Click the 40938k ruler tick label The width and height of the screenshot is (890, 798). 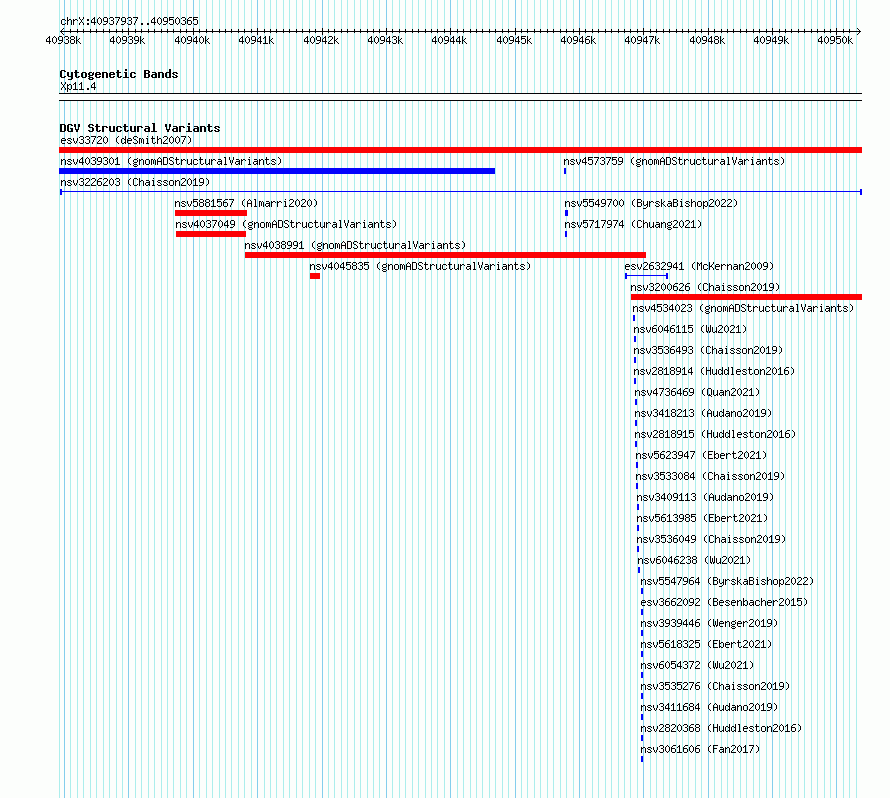(x=63, y=40)
